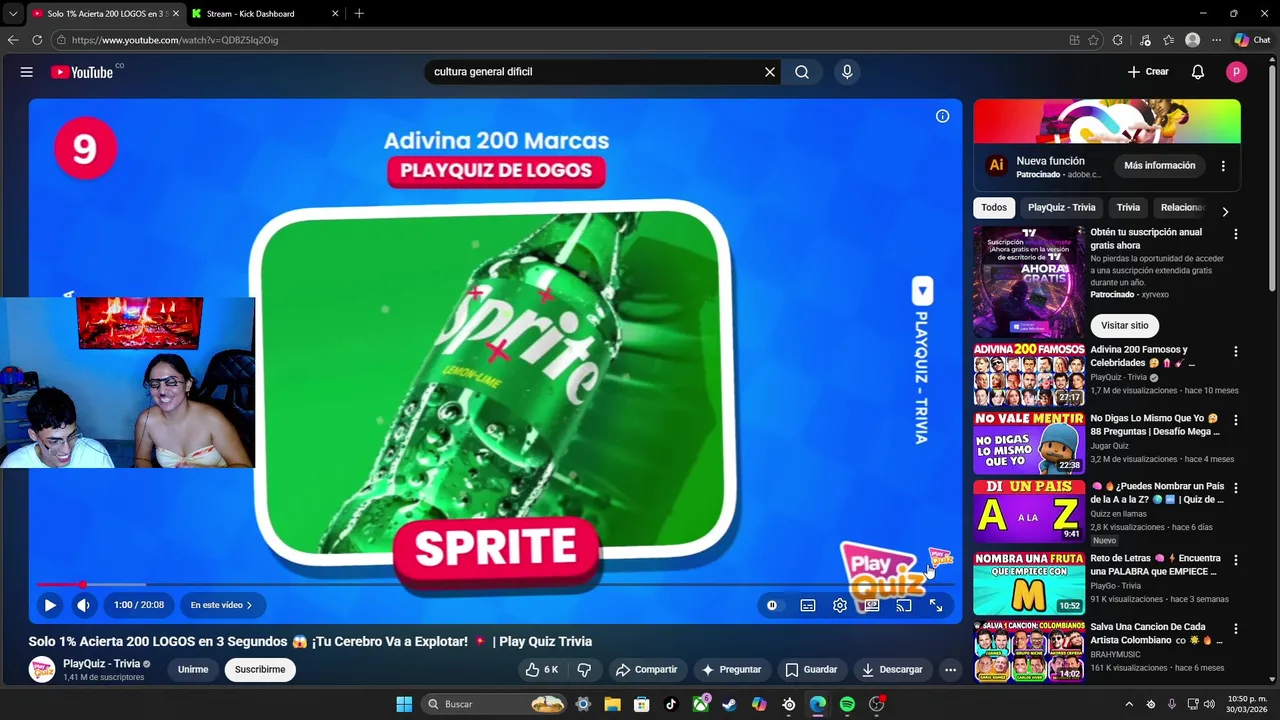Open options for 'Salva Una Cancion' video
Image resolution: width=1280 pixels, height=720 pixels.
pos(1236,629)
